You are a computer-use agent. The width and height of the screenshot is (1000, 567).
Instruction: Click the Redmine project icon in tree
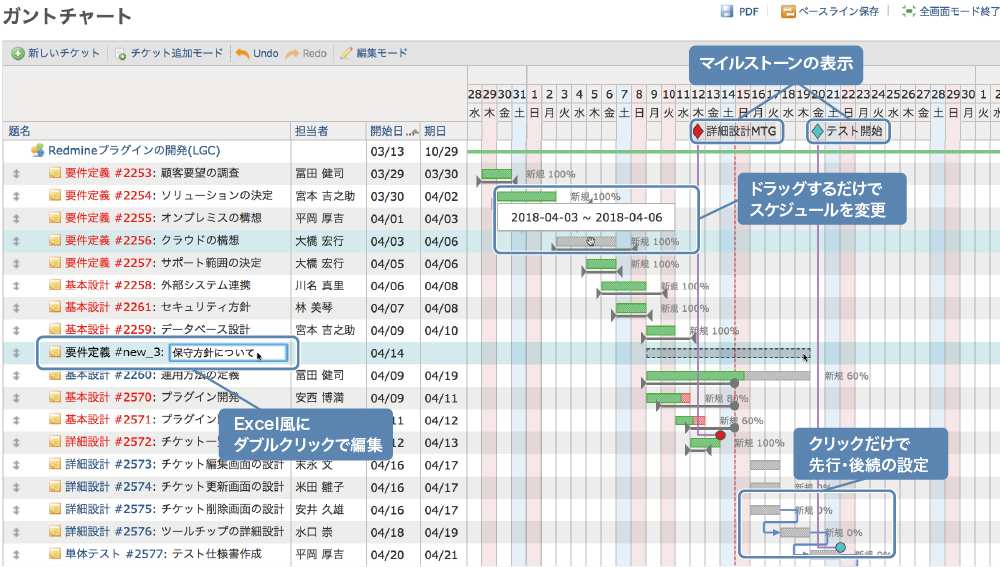(x=37, y=151)
